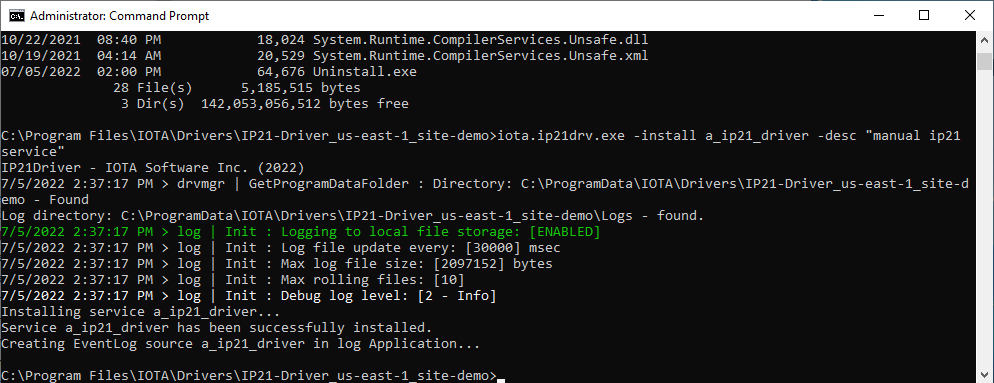Click the 'Debug log level: [2 - Info]' line
Image resolution: width=994 pixels, height=383 pixels.
pos(248,295)
